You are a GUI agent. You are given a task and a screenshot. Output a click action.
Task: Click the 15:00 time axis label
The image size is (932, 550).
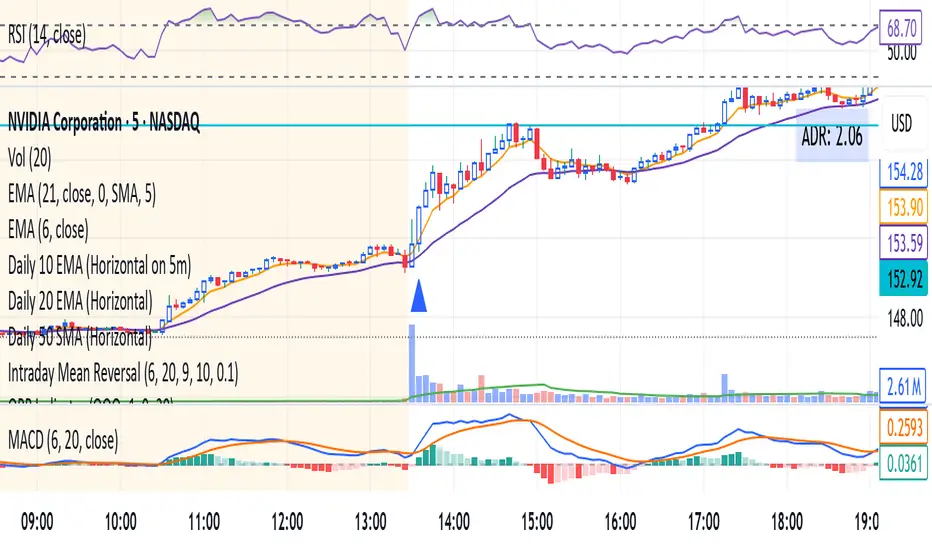[537, 522]
